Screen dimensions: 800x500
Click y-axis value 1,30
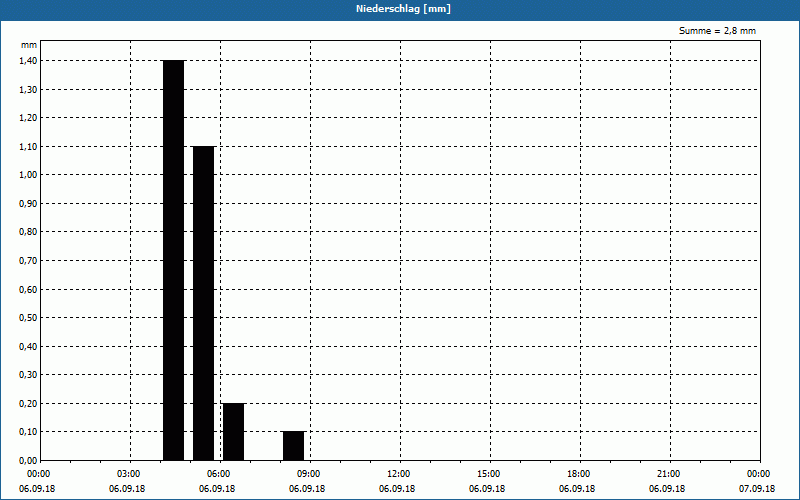(x=29, y=89)
